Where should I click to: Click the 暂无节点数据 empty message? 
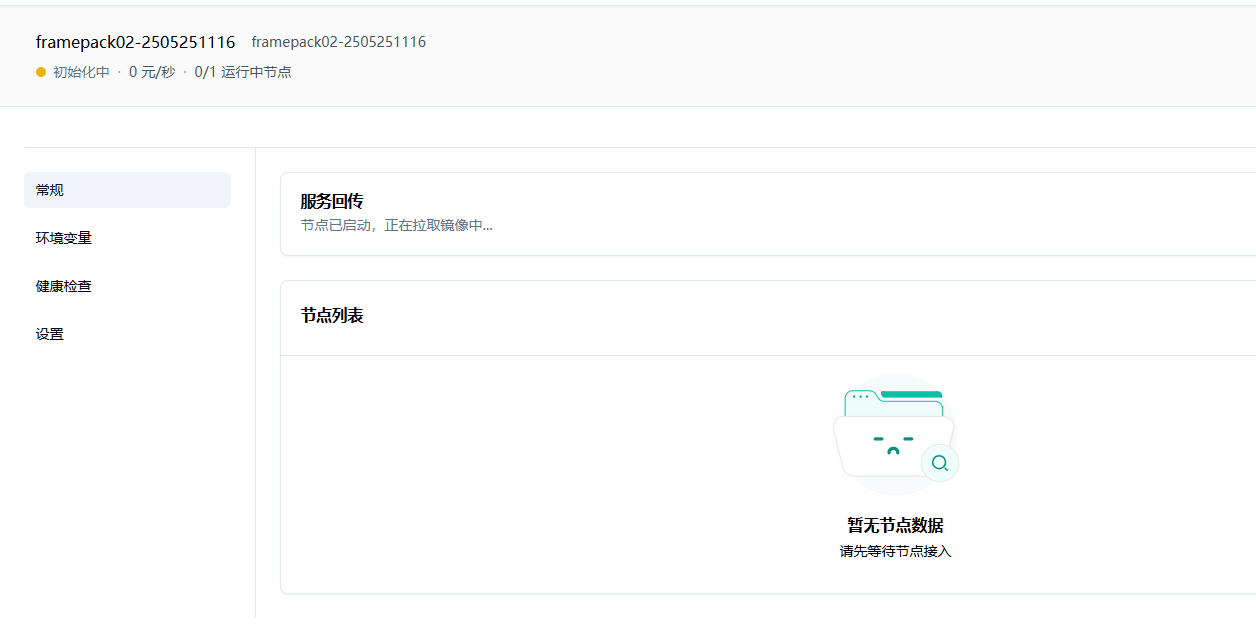(895, 525)
